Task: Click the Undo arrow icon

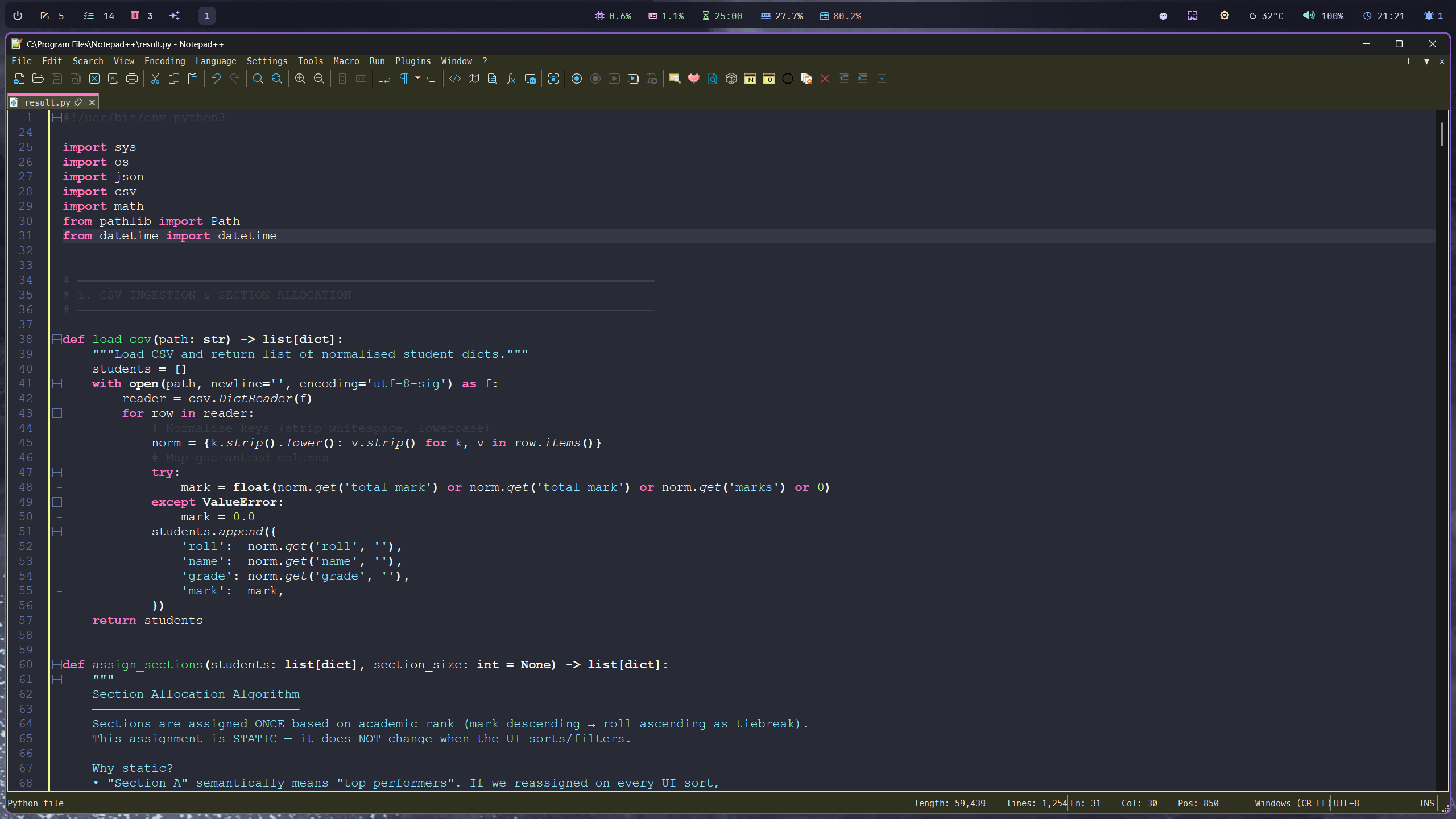Action: (216, 78)
